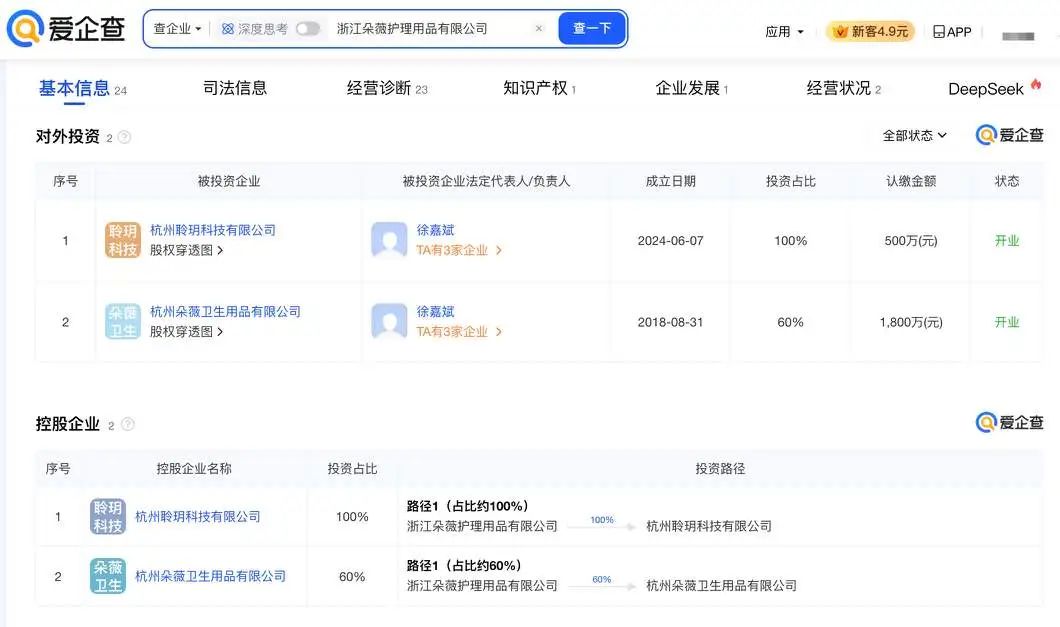Click the help question mark beside 对外投资

pos(125,137)
